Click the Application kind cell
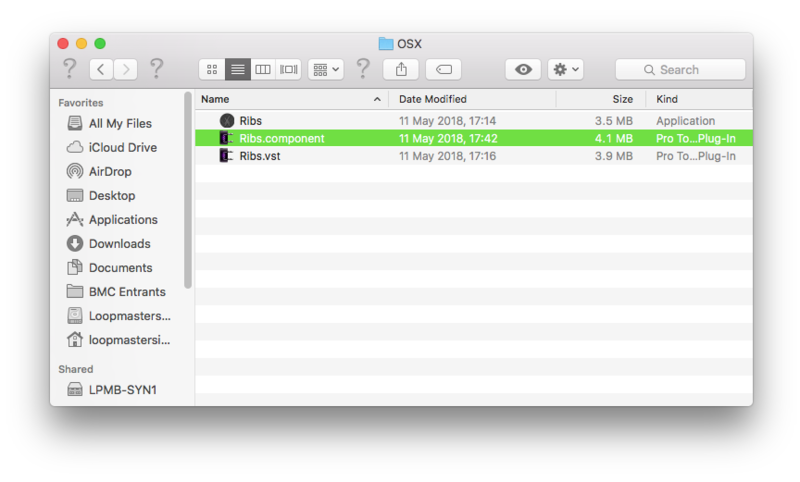 point(685,121)
